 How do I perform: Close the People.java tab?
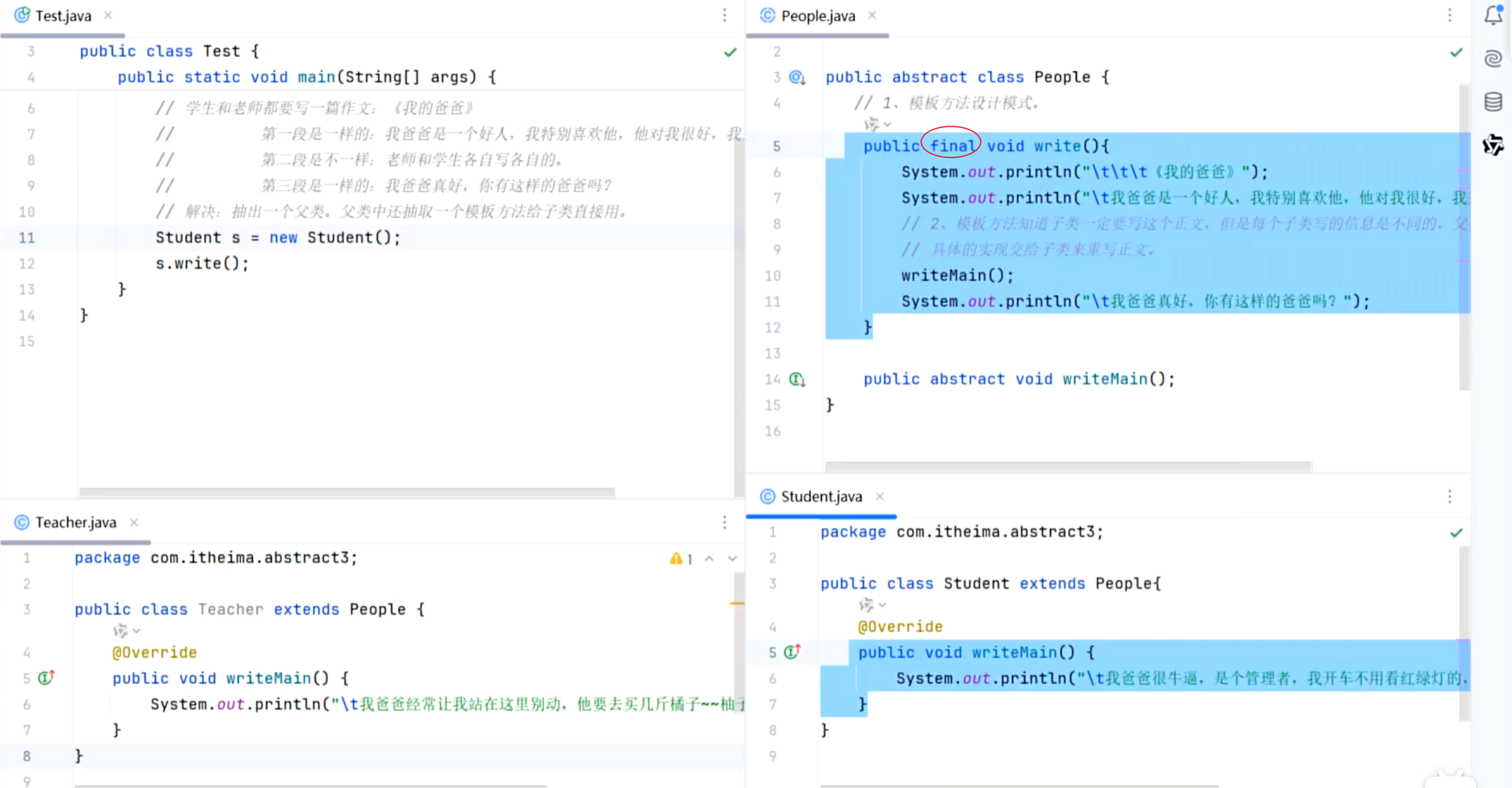click(872, 15)
